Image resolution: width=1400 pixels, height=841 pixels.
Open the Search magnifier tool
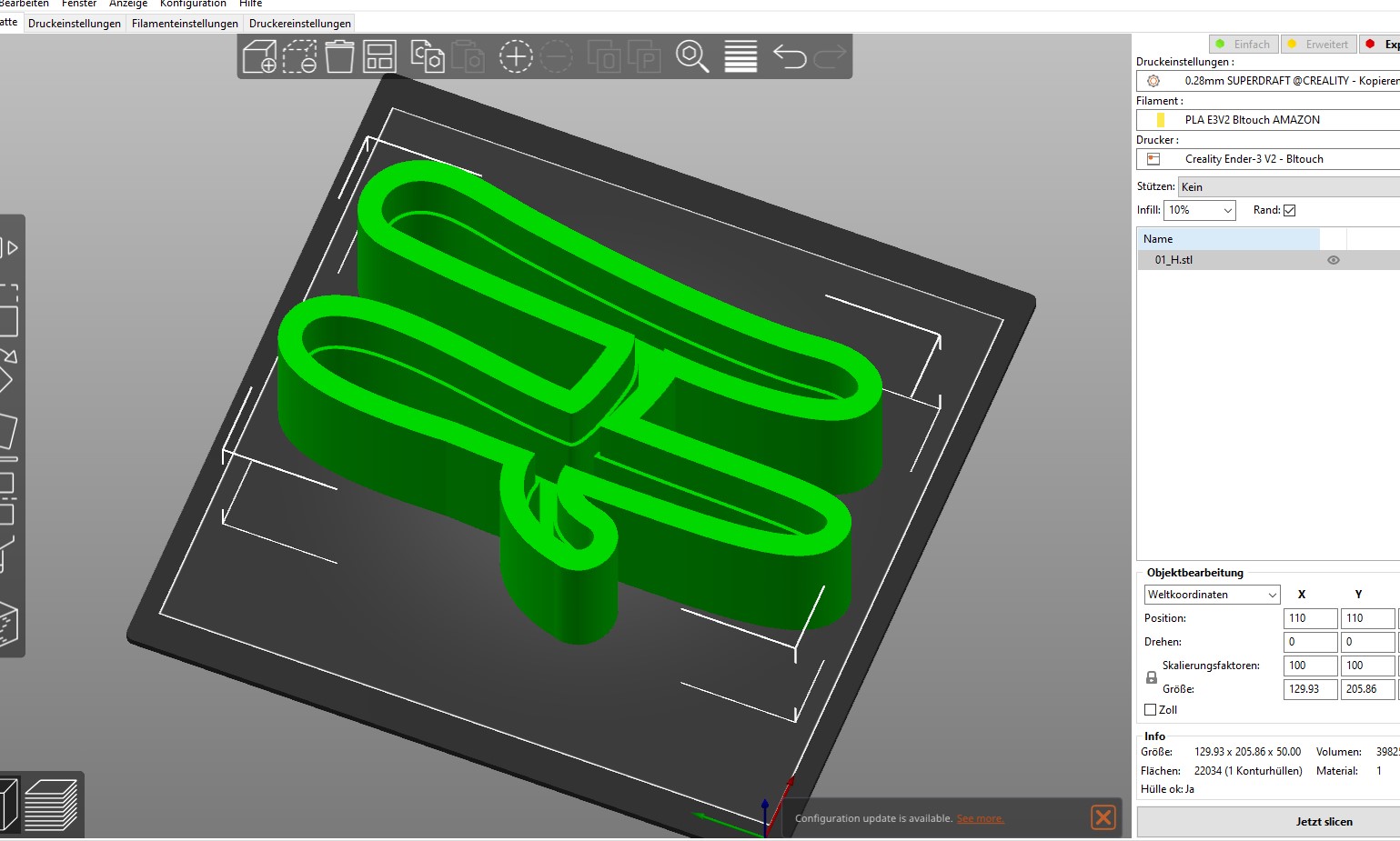[x=691, y=56]
